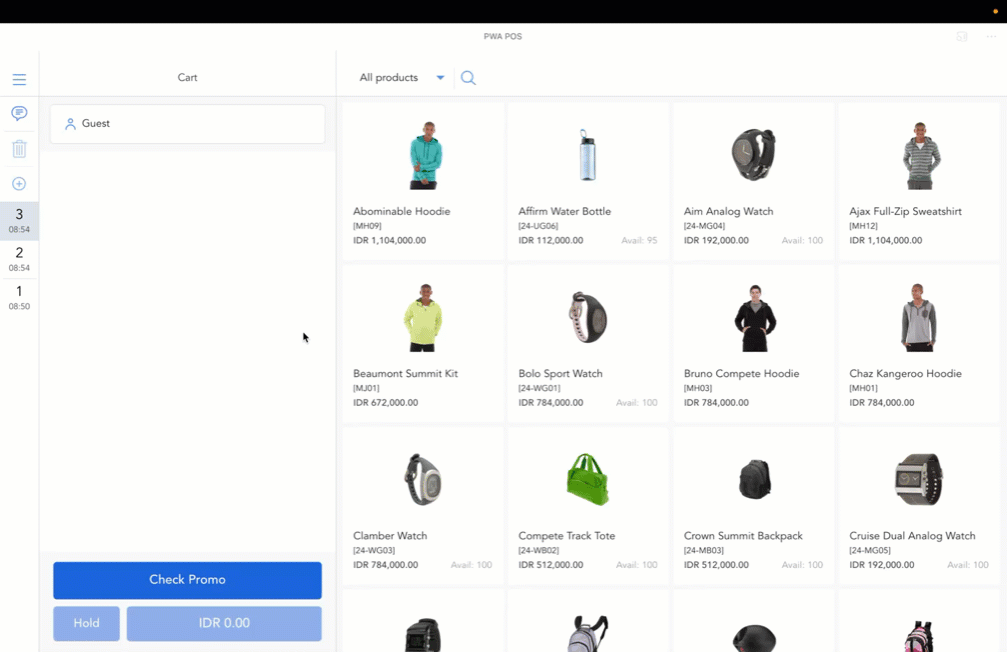
Task: Select Affirm Water Bottle product image
Action: tap(587, 155)
